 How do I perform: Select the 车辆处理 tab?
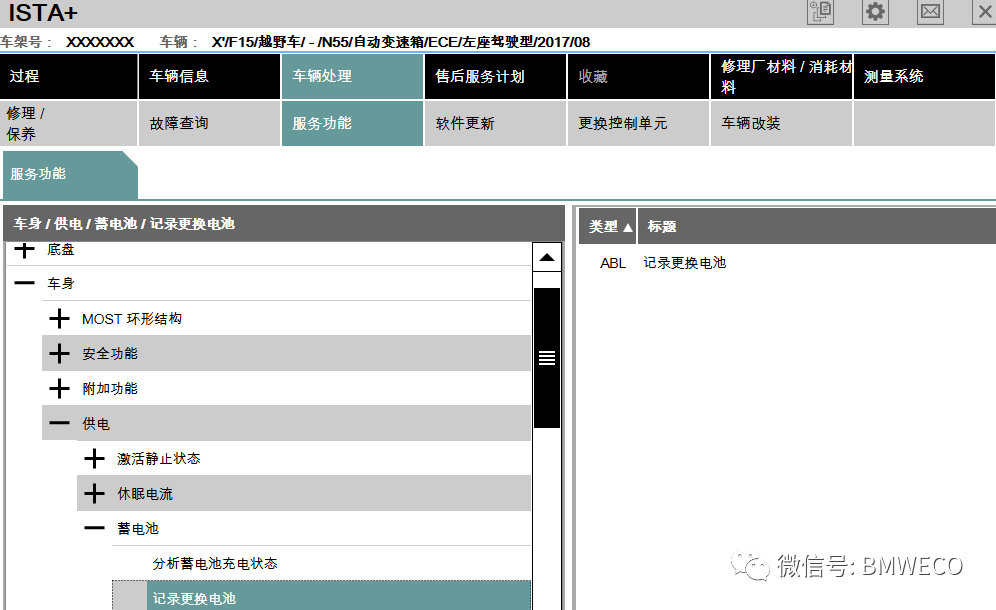(353, 76)
